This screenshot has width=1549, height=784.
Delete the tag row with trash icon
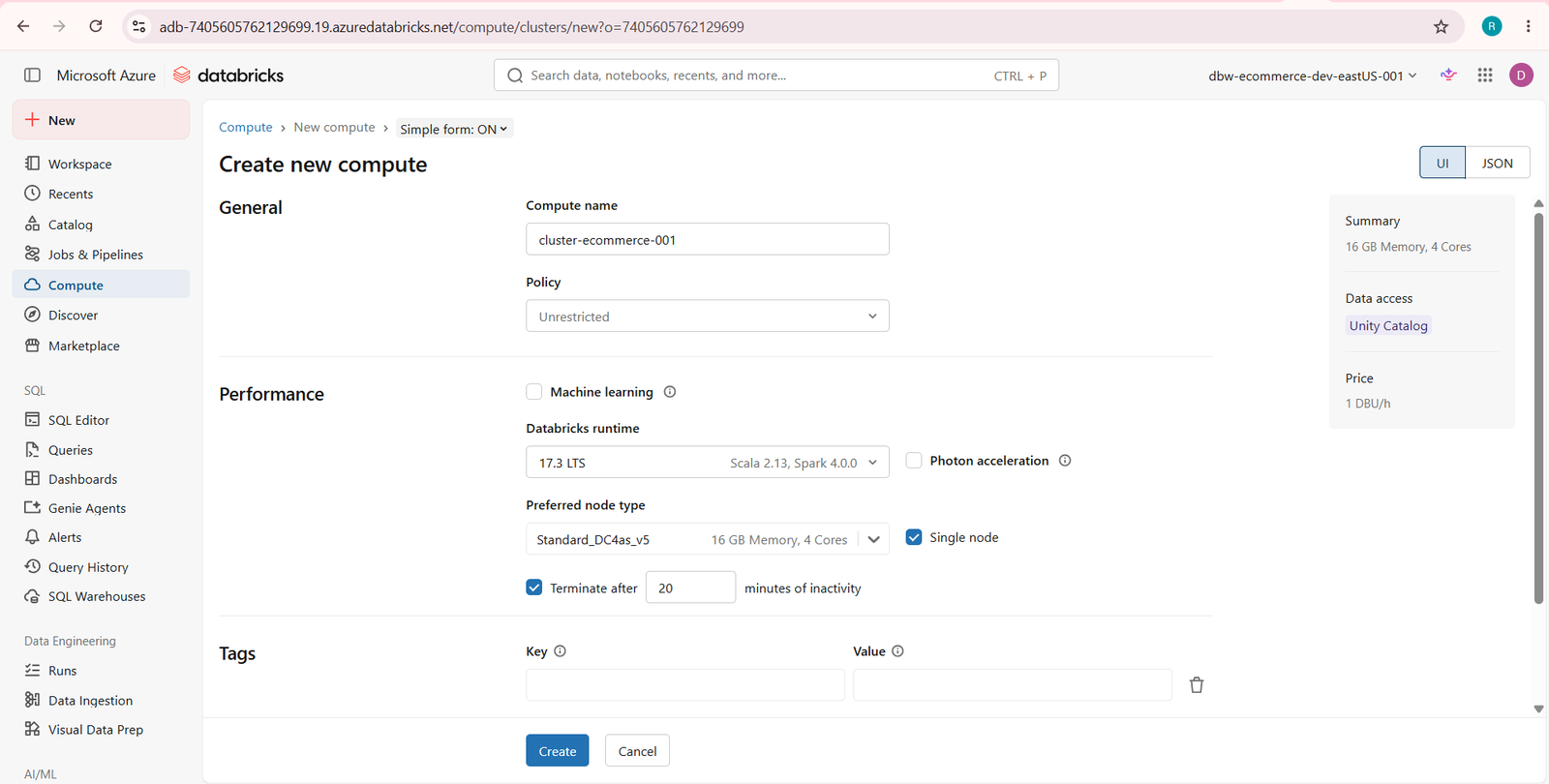[x=1197, y=685]
